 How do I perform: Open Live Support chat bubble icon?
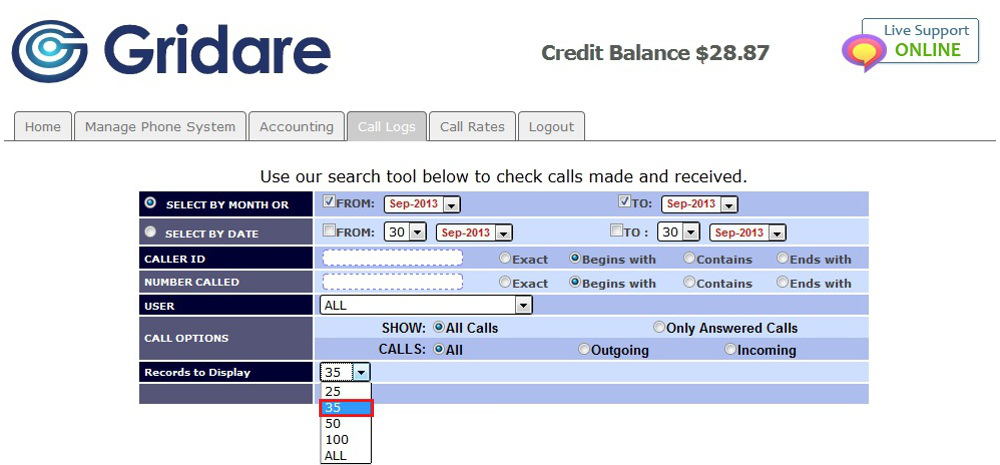(864, 52)
